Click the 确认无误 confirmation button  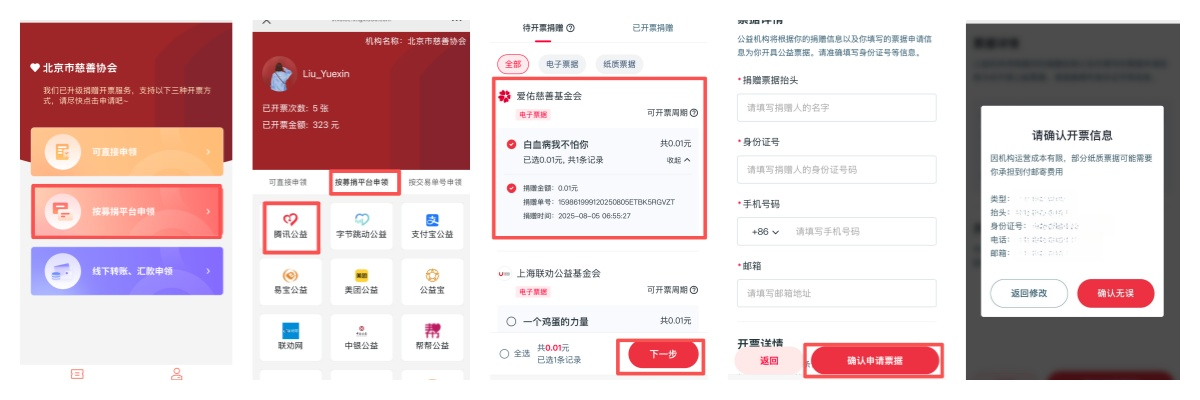1115,293
